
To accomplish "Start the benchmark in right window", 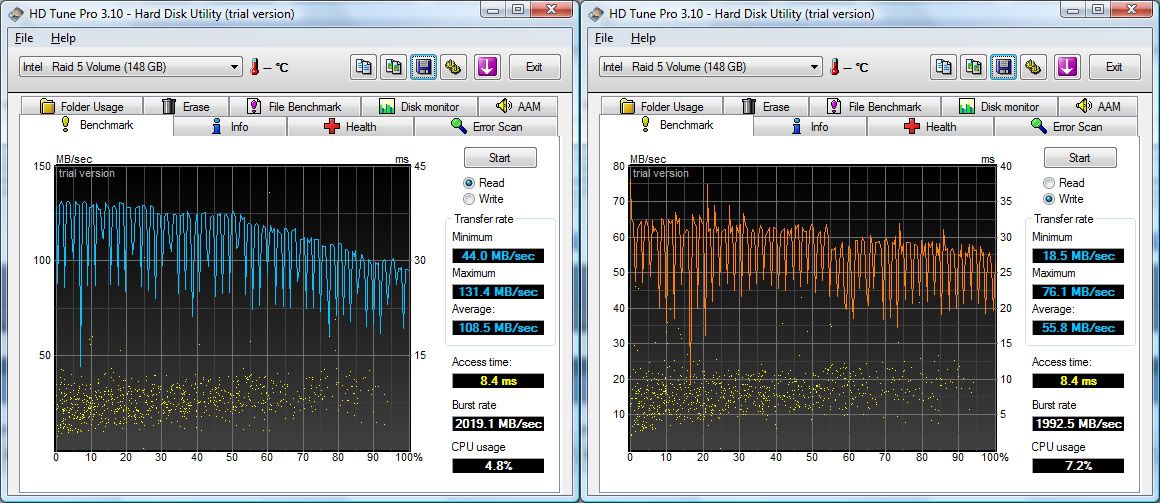I will coord(1080,158).
